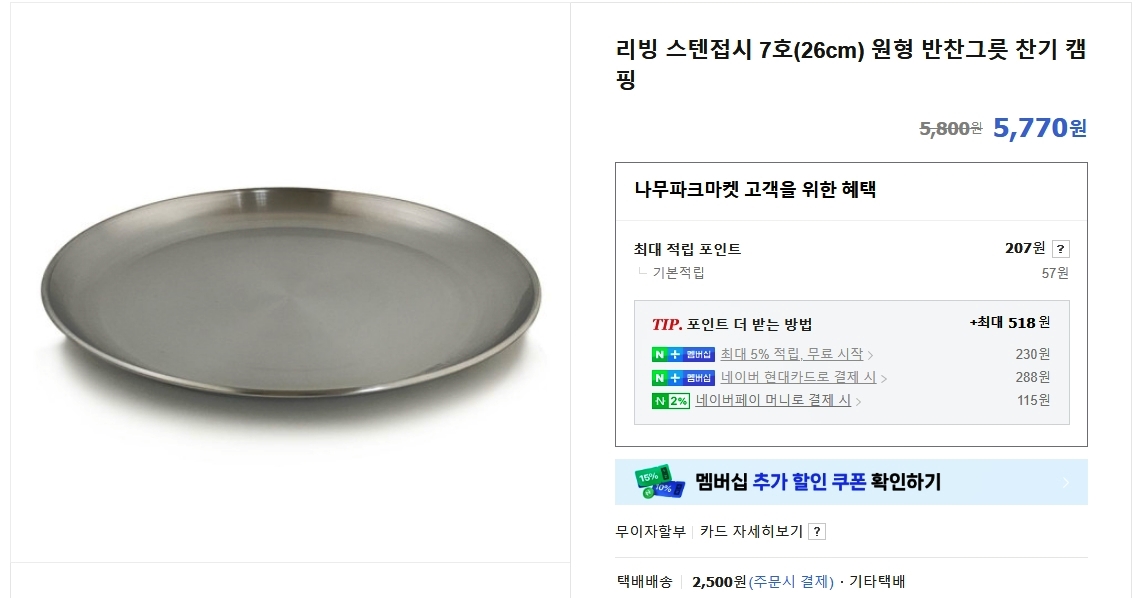Click the membership badge beside 네이버 현대카드
Screen dimensions: 1137x598
coord(683,377)
